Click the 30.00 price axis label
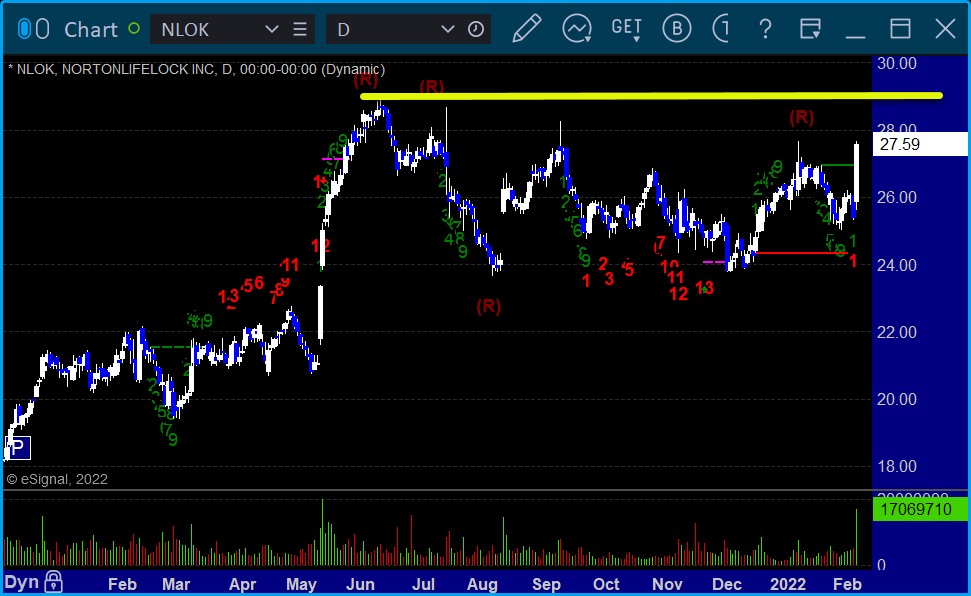 coord(897,63)
